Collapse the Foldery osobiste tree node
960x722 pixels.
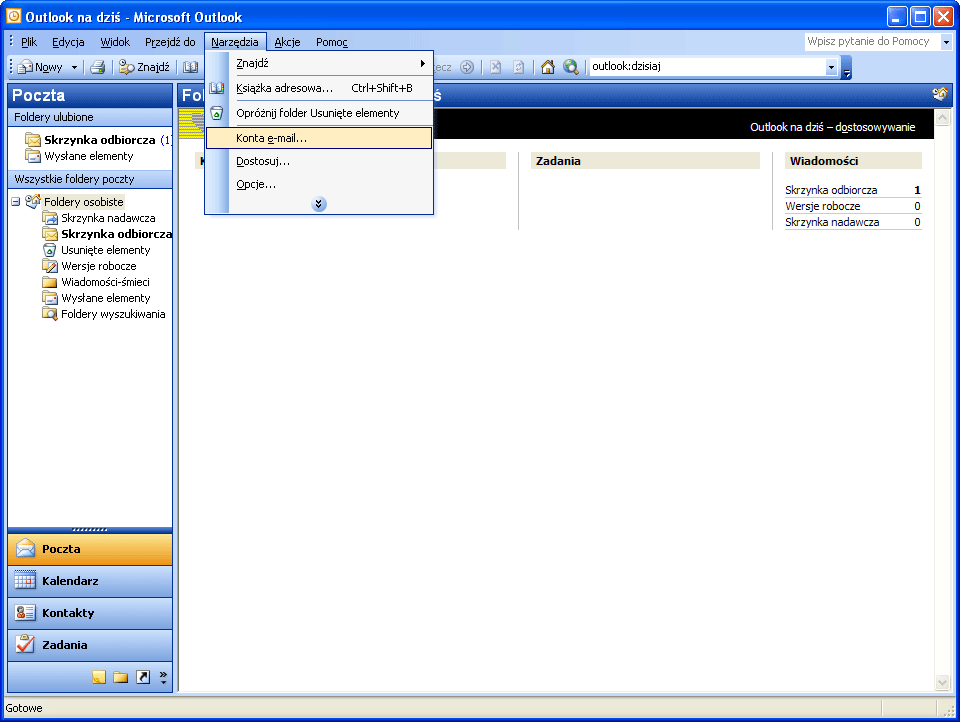[x=16, y=201]
